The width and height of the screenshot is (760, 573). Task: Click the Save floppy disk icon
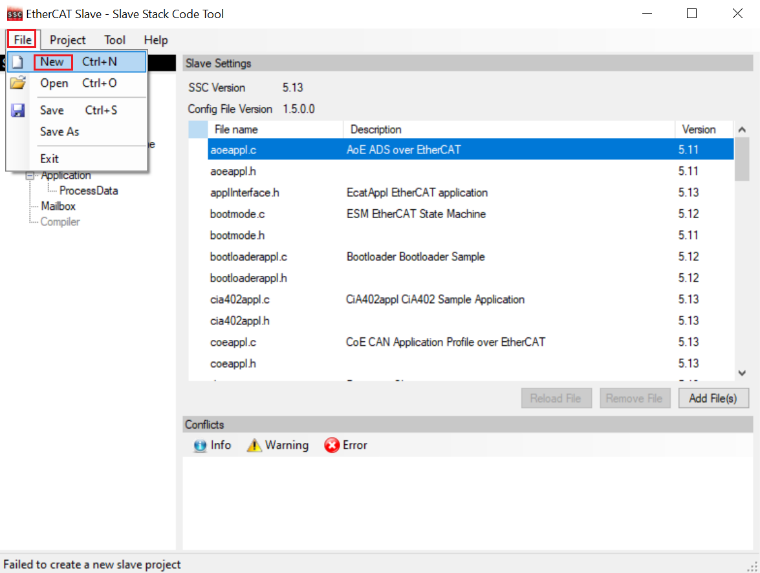(18, 111)
